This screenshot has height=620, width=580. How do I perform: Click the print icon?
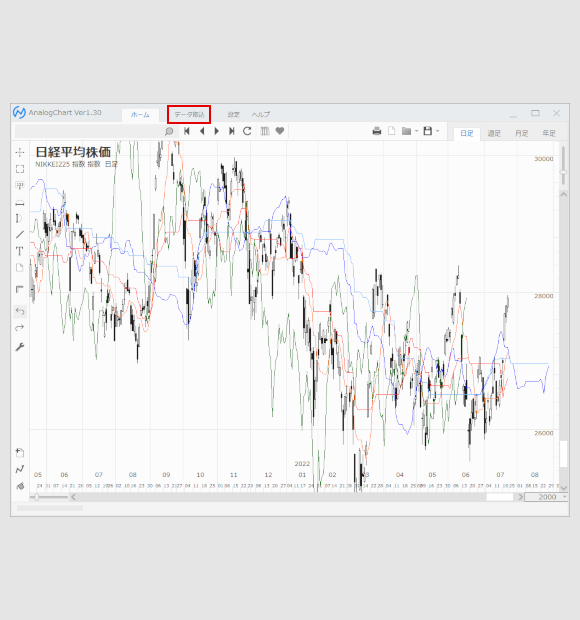(x=377, y=131)
